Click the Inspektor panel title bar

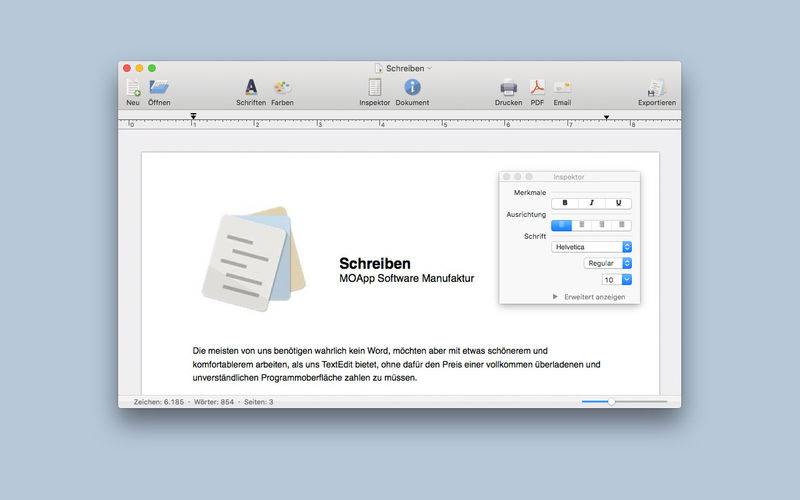(x=569, y=177)
